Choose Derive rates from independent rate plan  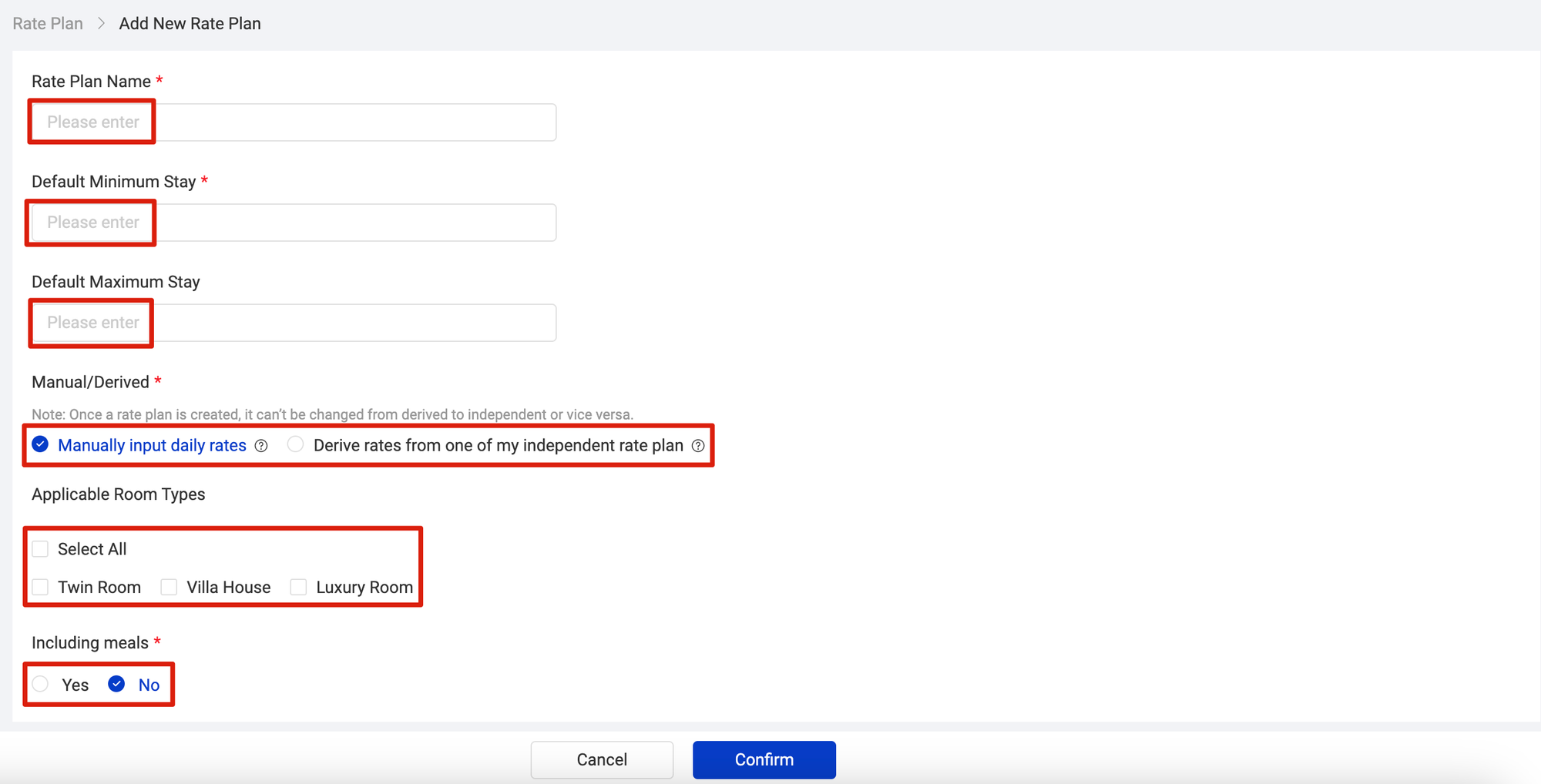pos(296,444)
